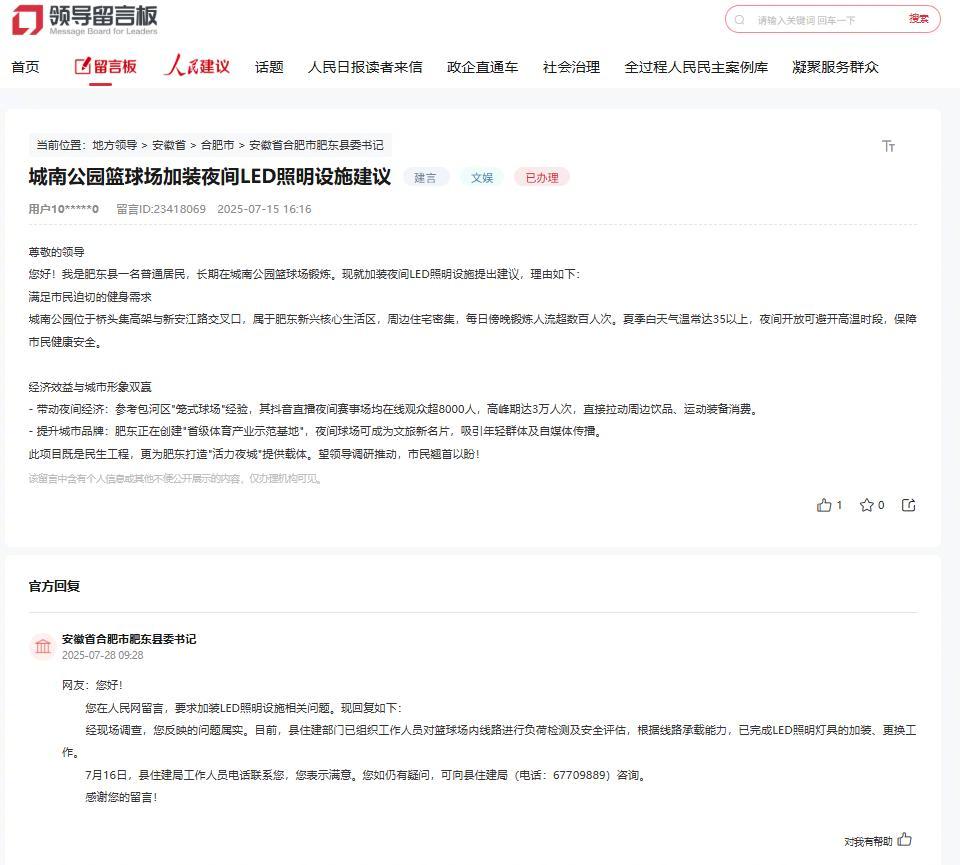Image resolution: width=960 pixels, height=865 pixels.
Task: Click the 留言ID:23418069 text
Action: click(x=161, y=209)
